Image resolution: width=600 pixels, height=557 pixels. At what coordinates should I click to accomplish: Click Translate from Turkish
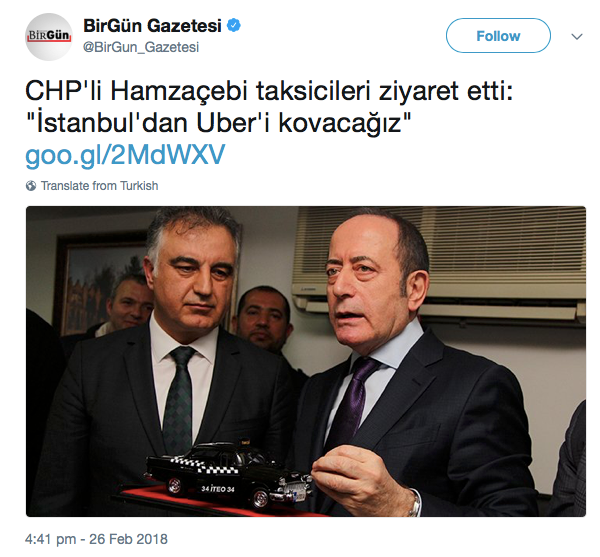tap(99, 186)
